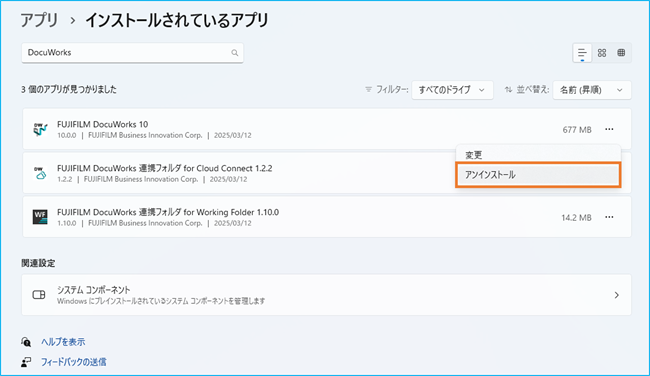This screenshot has height=376, width=650.
Task: Switch to list view layout
Action: [582, 53]
